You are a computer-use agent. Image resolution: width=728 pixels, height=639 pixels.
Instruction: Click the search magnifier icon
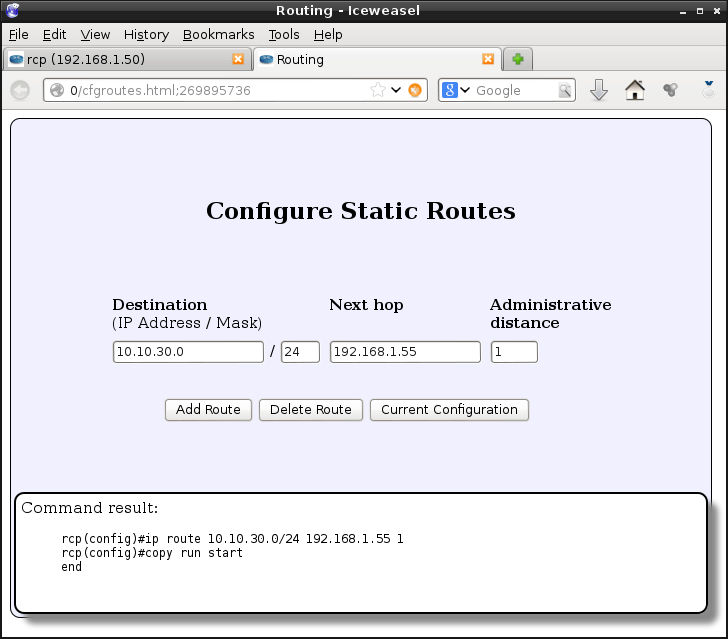(565, 90)
